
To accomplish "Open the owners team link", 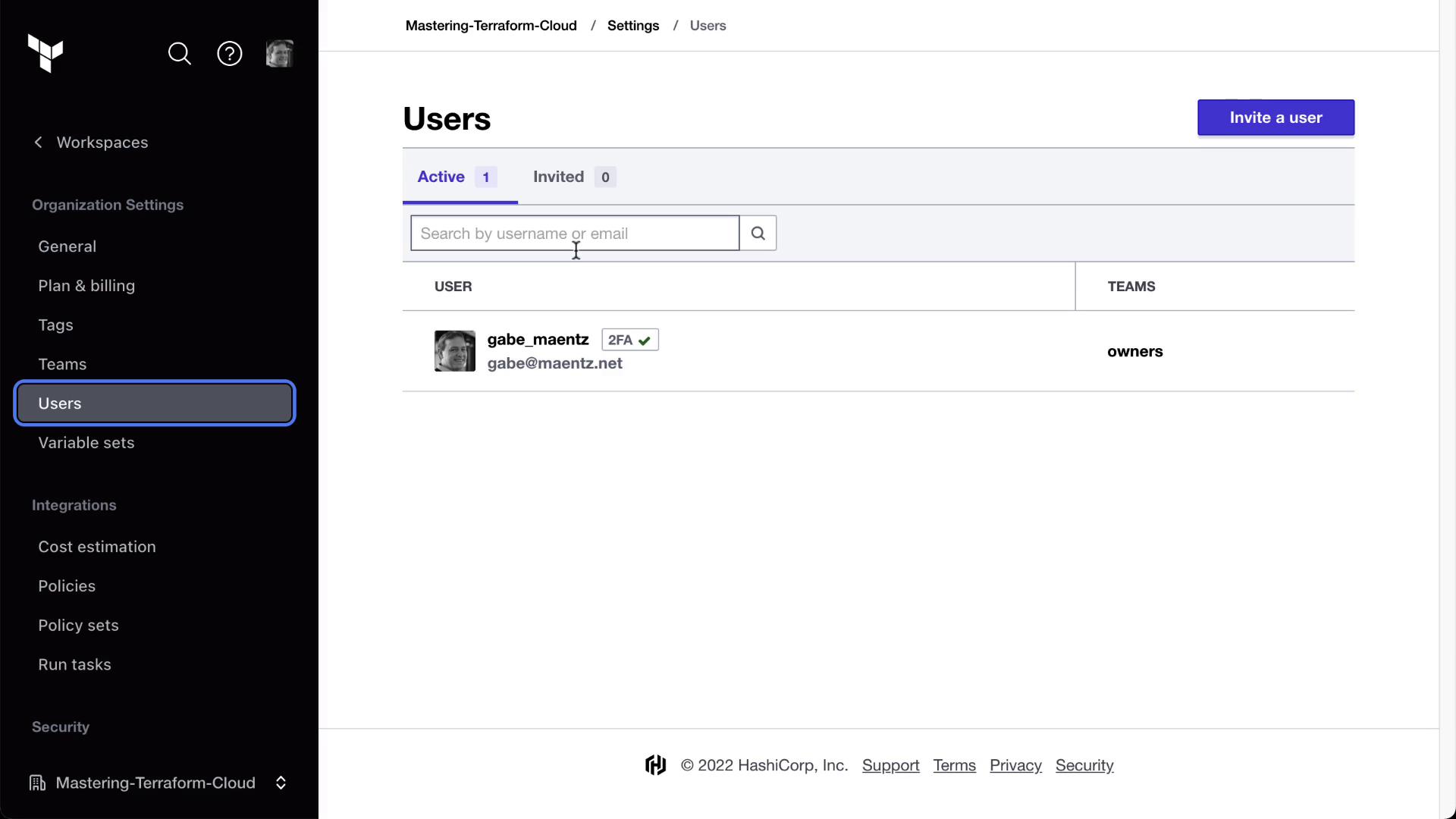I will pos(1134,351).
